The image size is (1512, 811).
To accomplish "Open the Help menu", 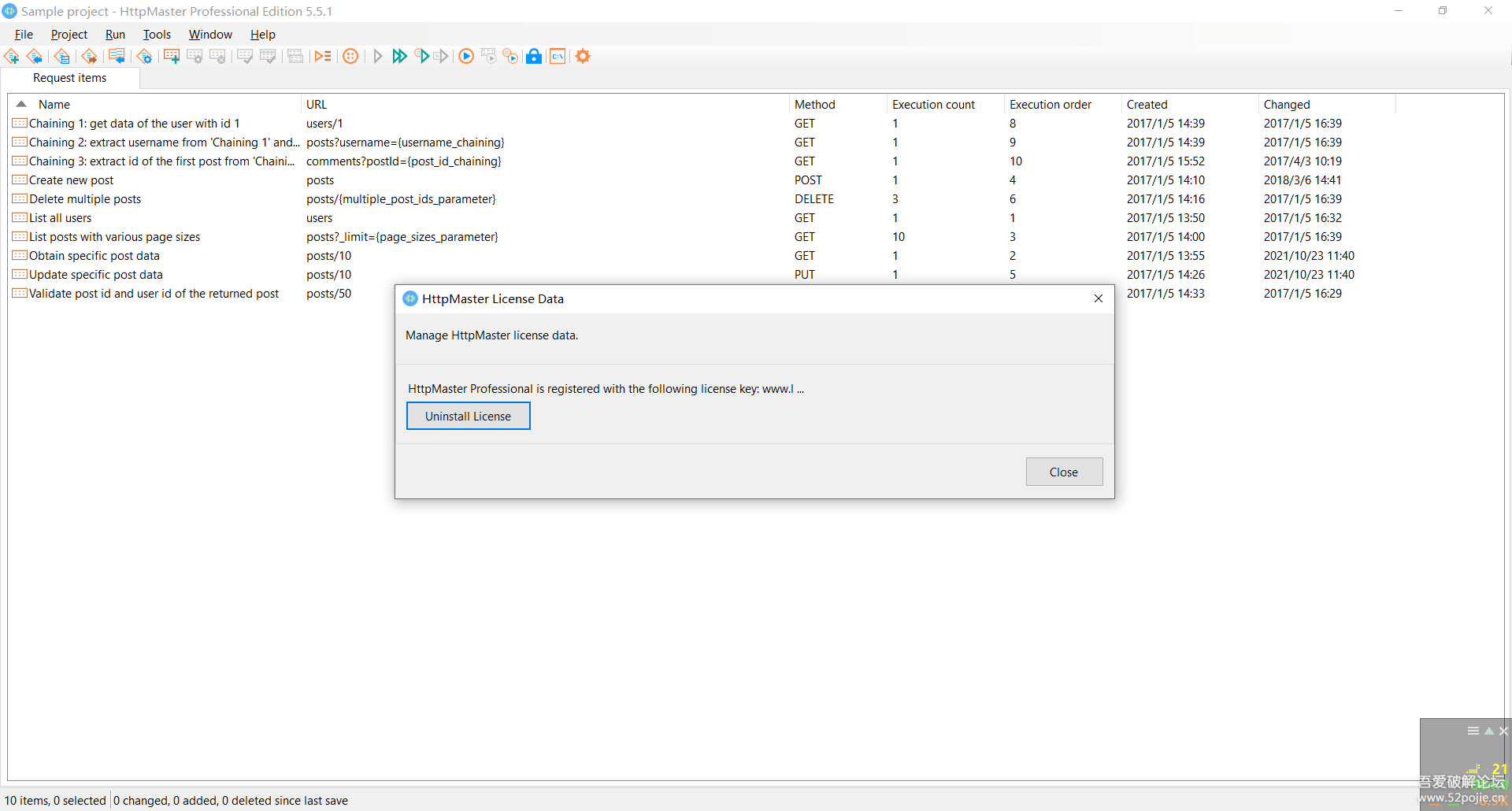I will (263, 35).
